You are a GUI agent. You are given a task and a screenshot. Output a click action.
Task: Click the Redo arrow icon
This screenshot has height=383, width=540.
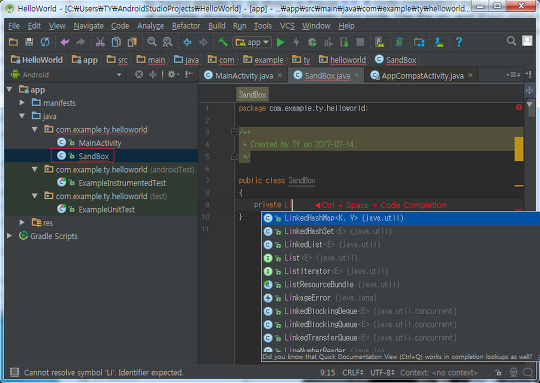[81, 42]
